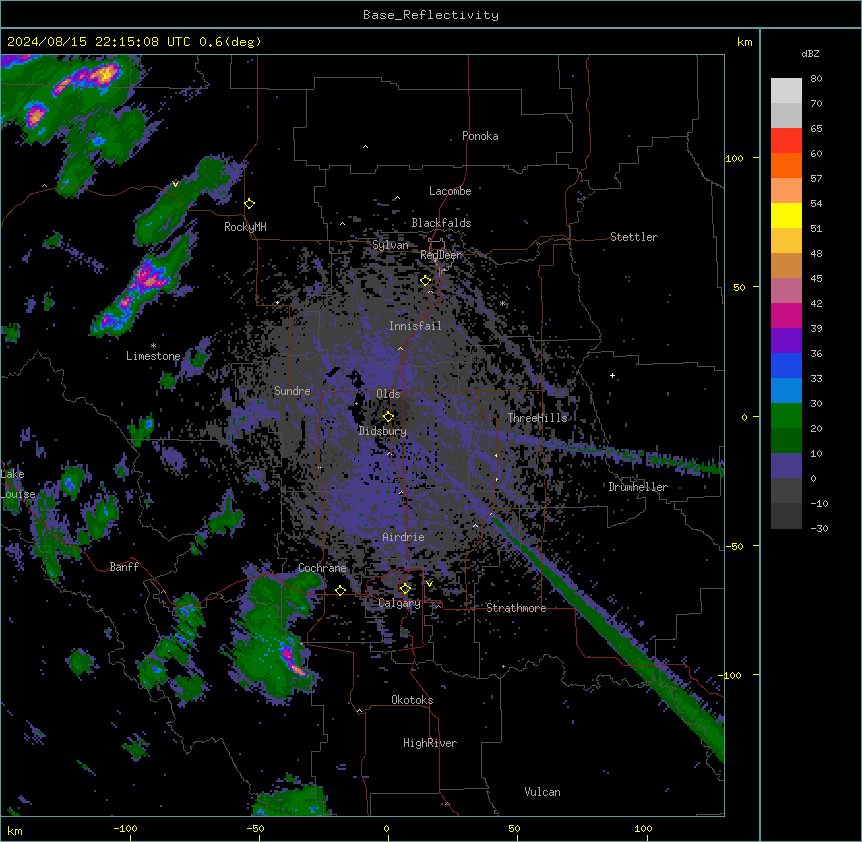The image size is (862, 842).
Task: Click the Sundre city label
Action: tap(292, 391)
